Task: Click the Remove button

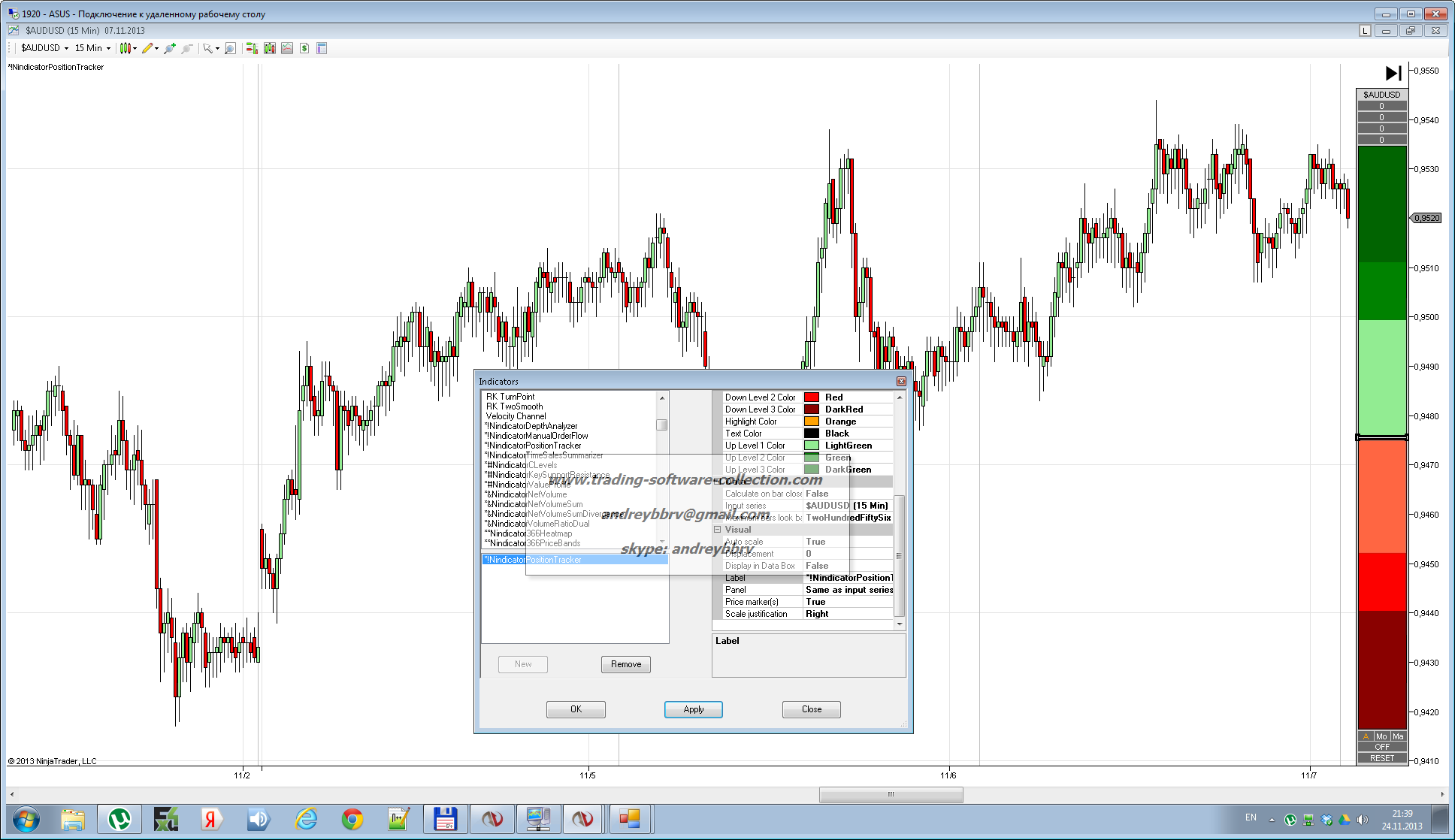Action: (x=625, y=664)
